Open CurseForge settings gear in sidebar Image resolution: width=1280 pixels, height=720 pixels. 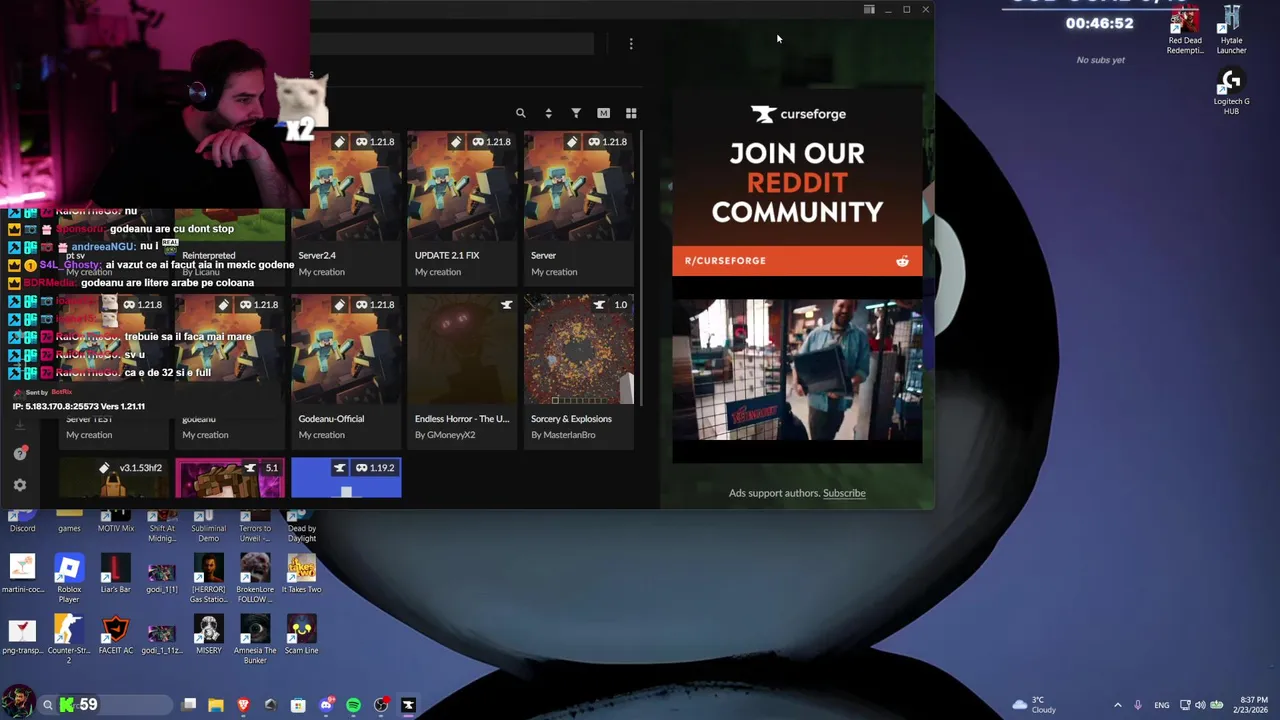(x=20, y=485)
